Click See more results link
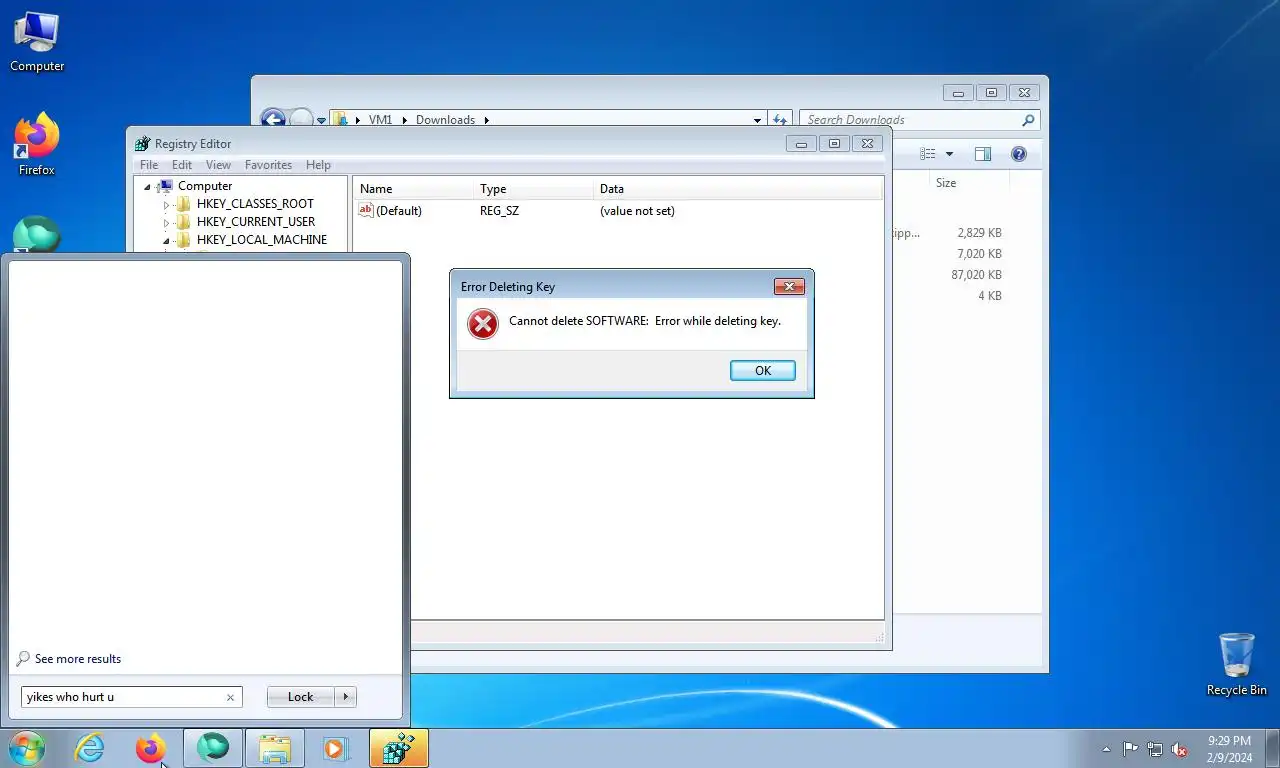Viewport: 1280px width, 768px height. coord(78,659)
